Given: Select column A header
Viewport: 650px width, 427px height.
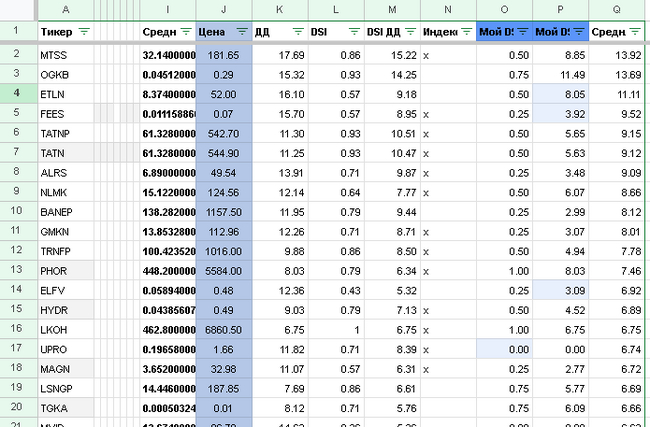Looking at the screenshot, I should [66, 10].
